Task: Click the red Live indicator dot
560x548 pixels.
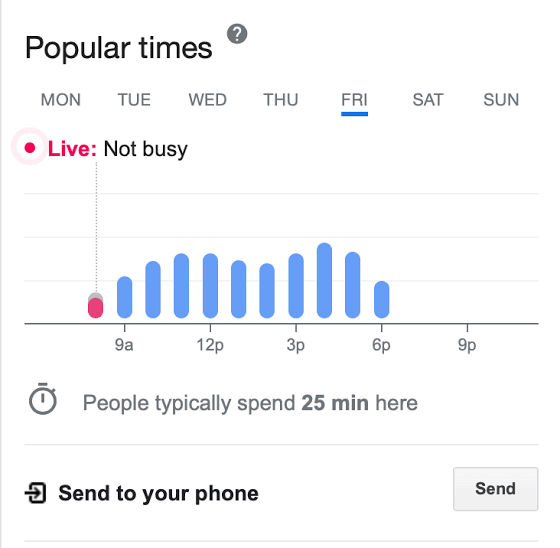Action: 30,148
